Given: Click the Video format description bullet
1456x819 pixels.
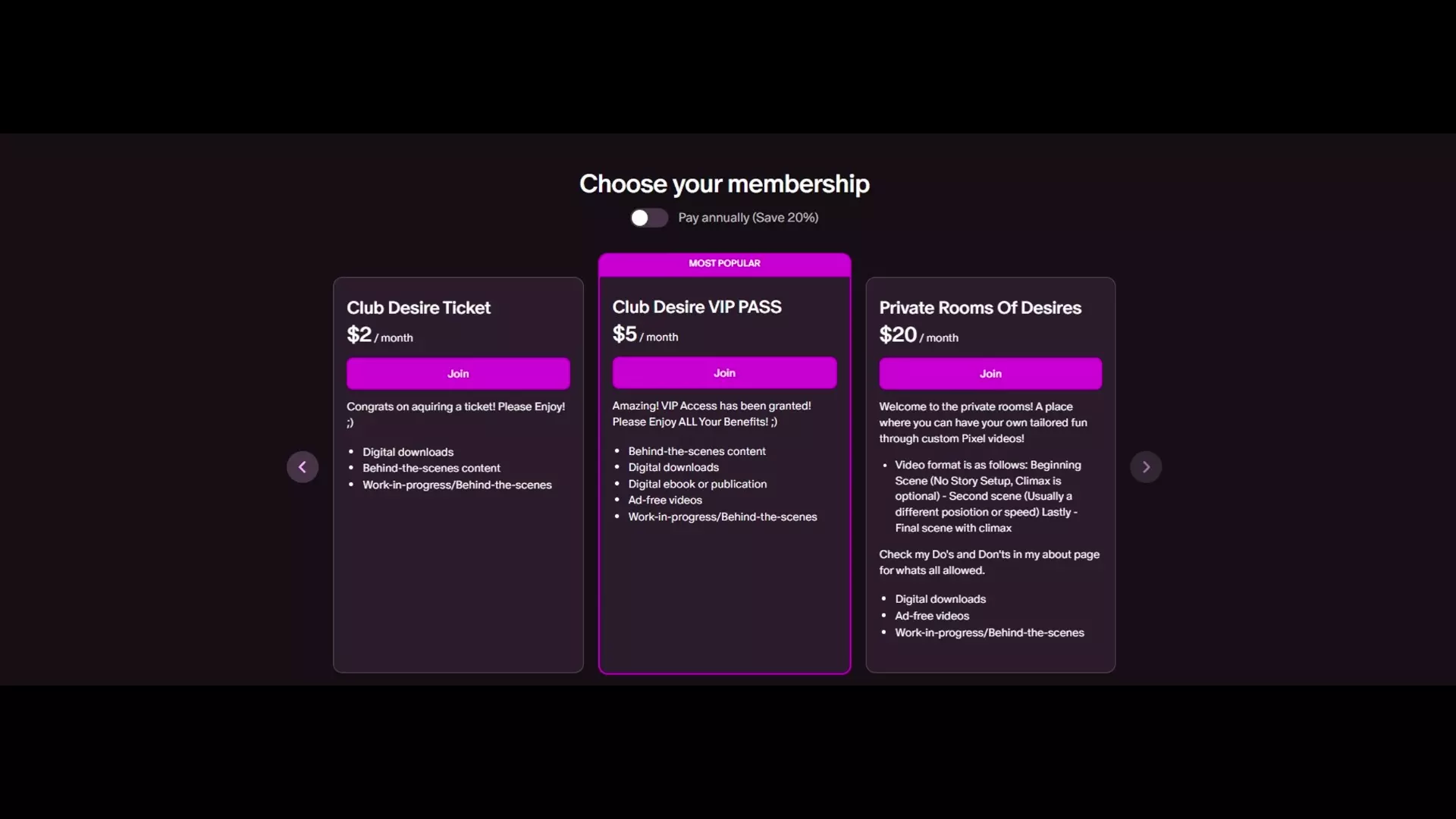Looking at the screenshot, I should pos(987,496).
